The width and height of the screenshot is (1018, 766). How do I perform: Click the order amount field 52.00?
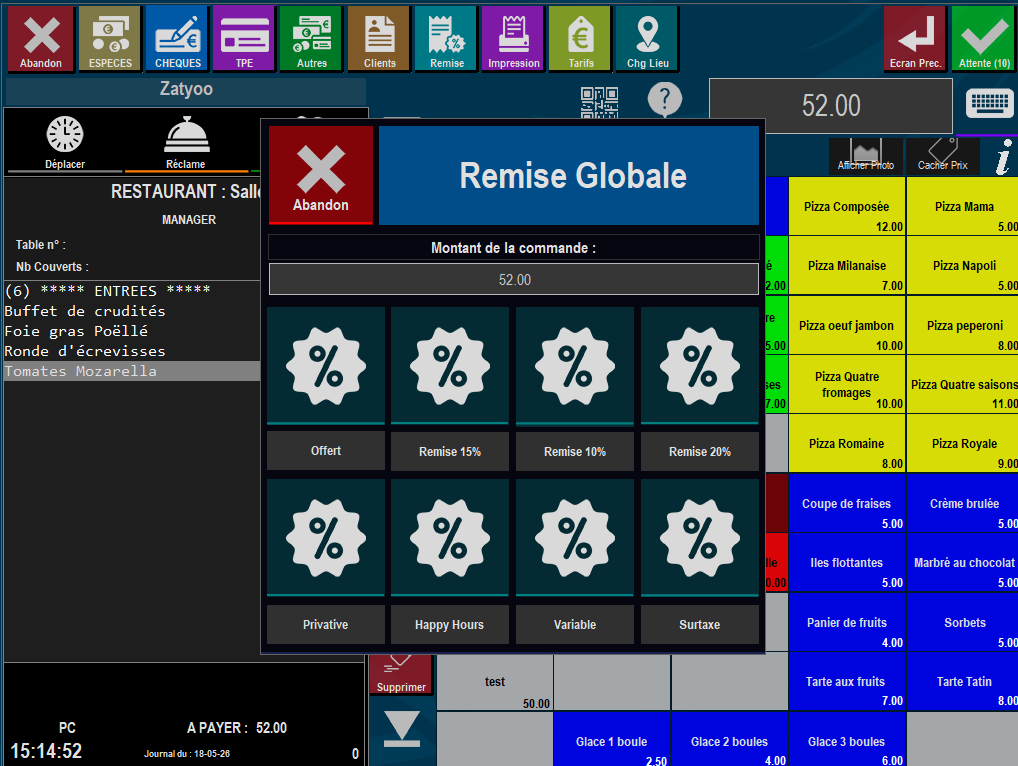pyautogui.click(x=514, y=279)
